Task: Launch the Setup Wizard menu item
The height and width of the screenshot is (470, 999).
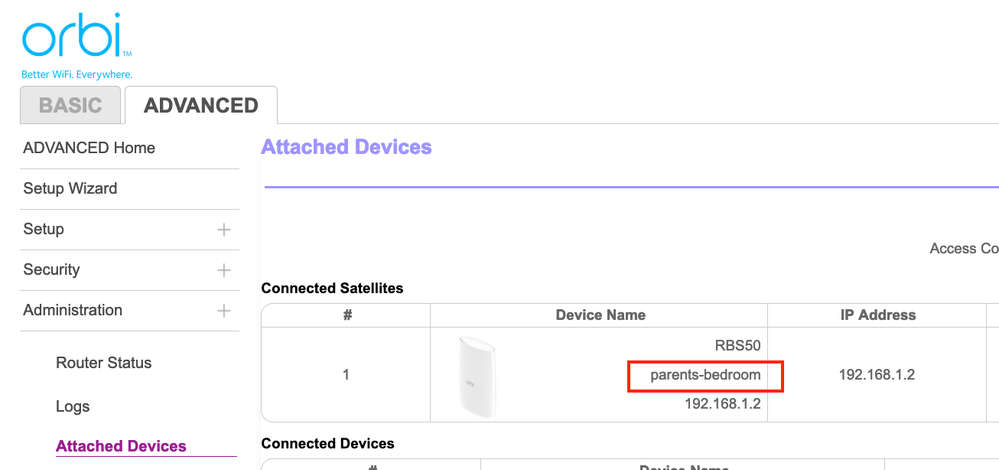Action: tap(70, 189)
